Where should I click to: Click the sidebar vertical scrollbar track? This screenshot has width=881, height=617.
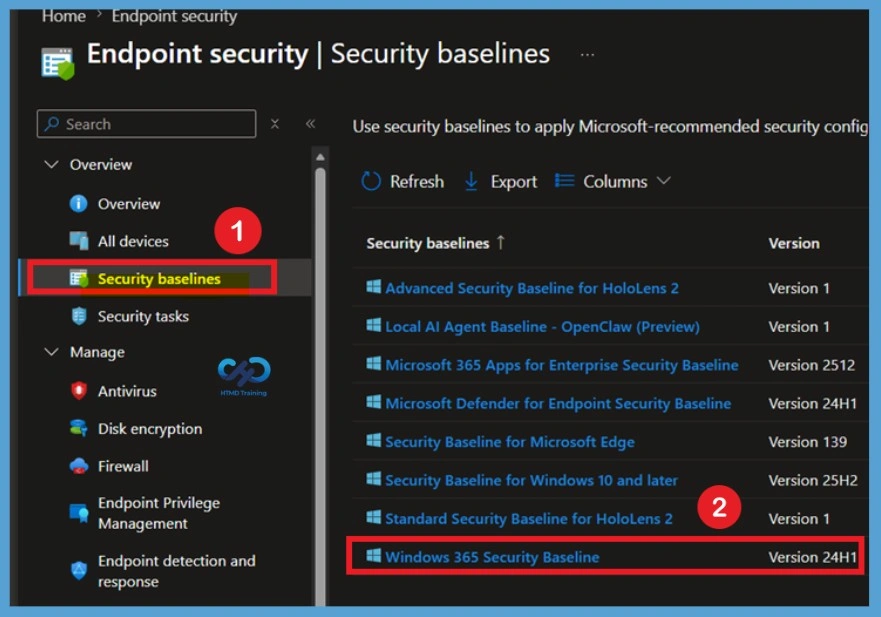320,388
